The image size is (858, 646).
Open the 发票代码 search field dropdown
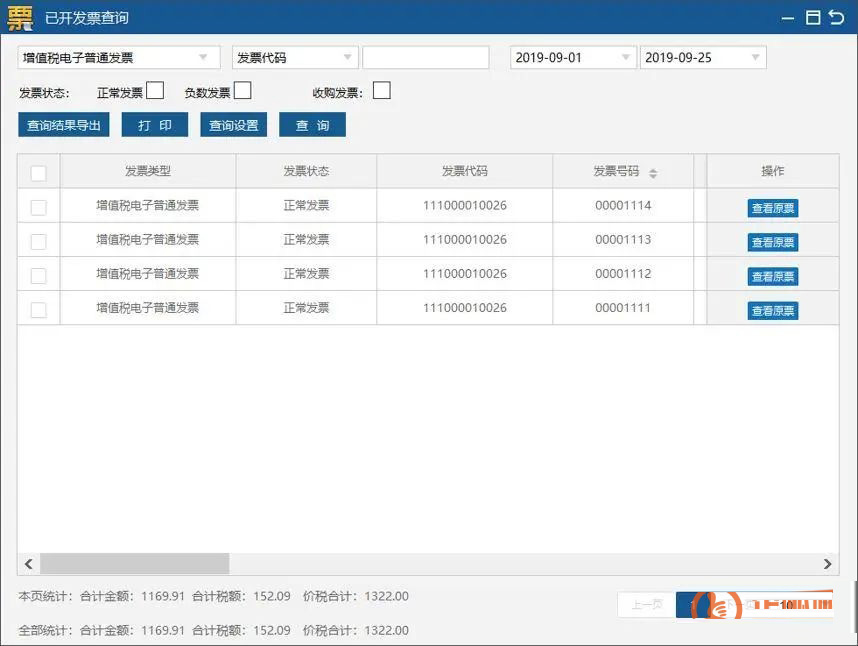pyautogui.click(x=295, y=57)
